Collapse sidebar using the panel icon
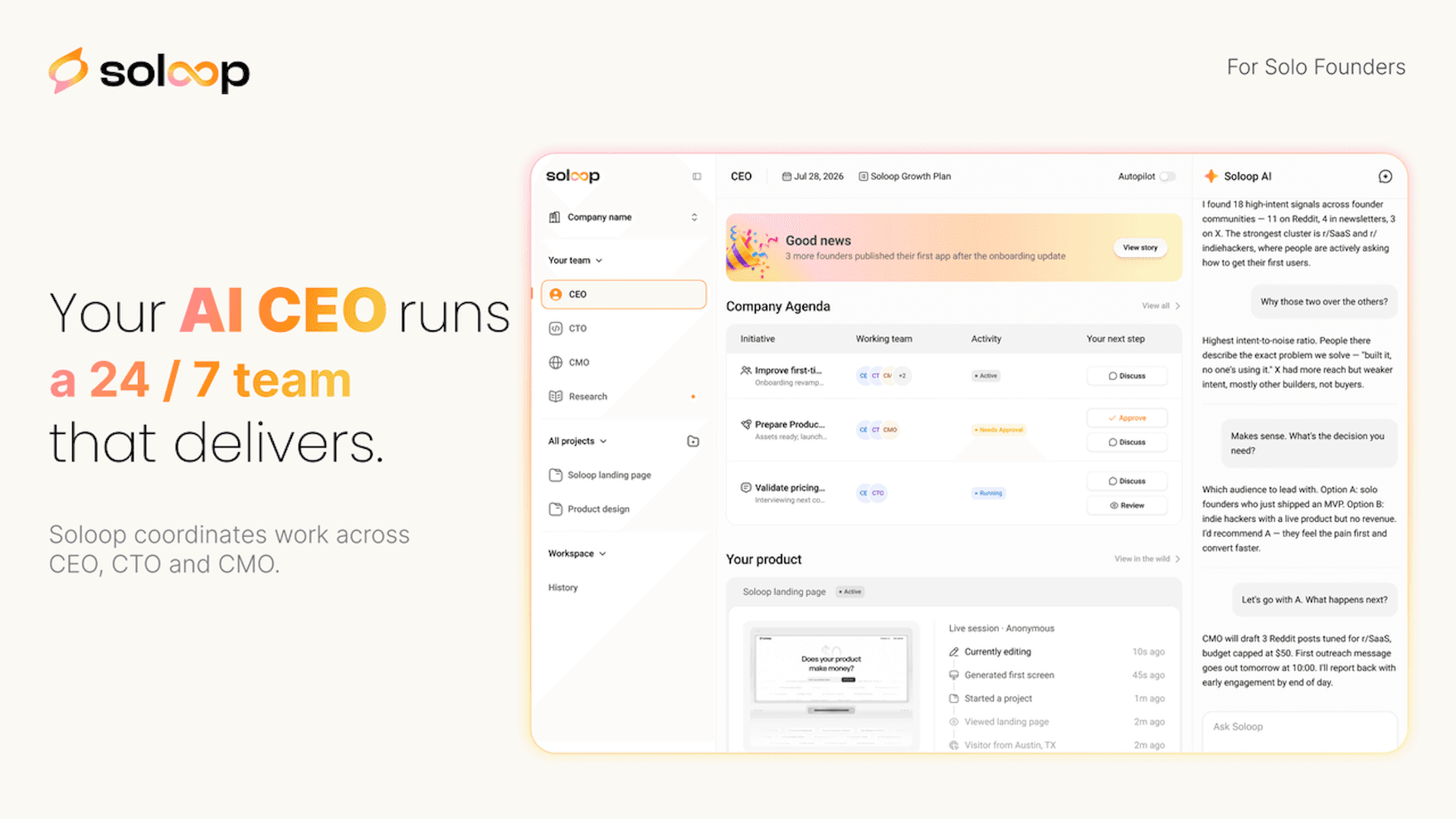 (697, 177)
